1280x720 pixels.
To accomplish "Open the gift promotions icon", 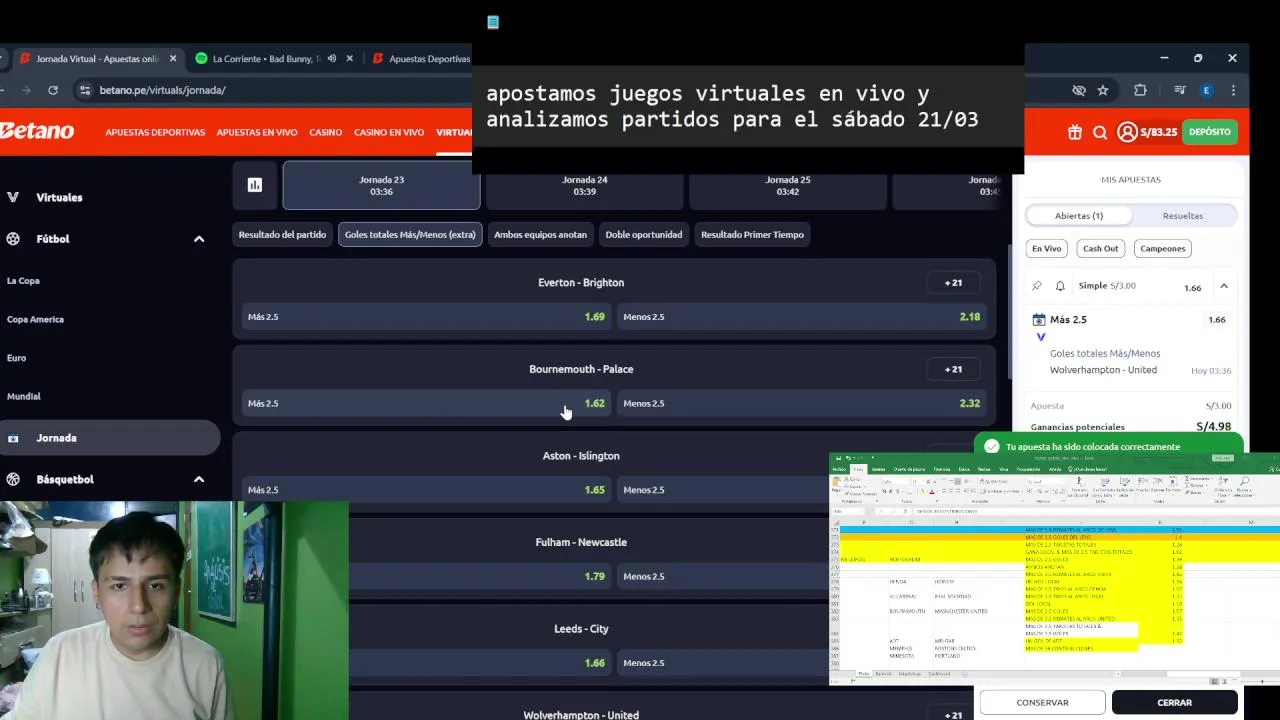I will 1075,132.
